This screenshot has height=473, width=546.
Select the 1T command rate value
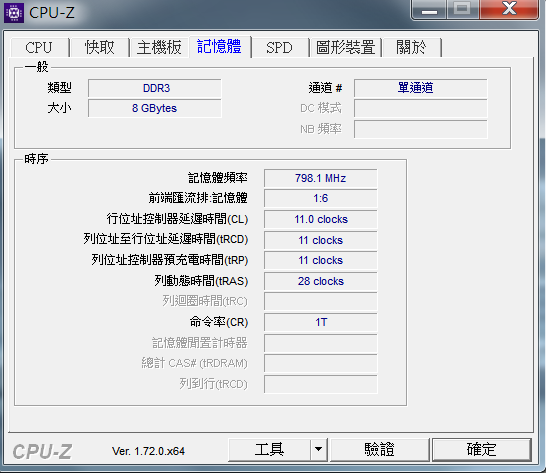[321, 323]
